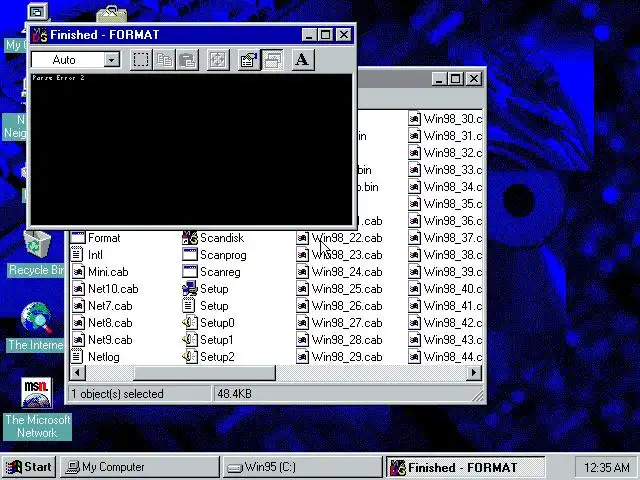Select Win98_44 cabinet file
The height and width of the screenshot is (480, 640).
pyautogui.click(x=445, y=357)
